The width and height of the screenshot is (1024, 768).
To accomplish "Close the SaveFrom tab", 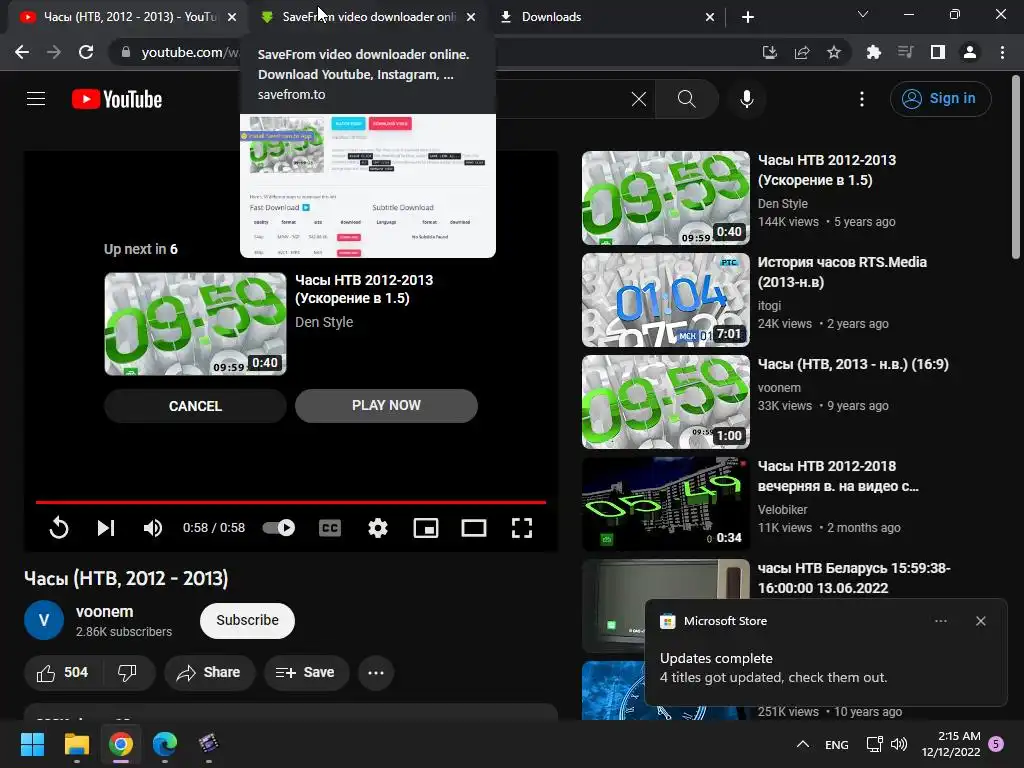I will 471,17.
